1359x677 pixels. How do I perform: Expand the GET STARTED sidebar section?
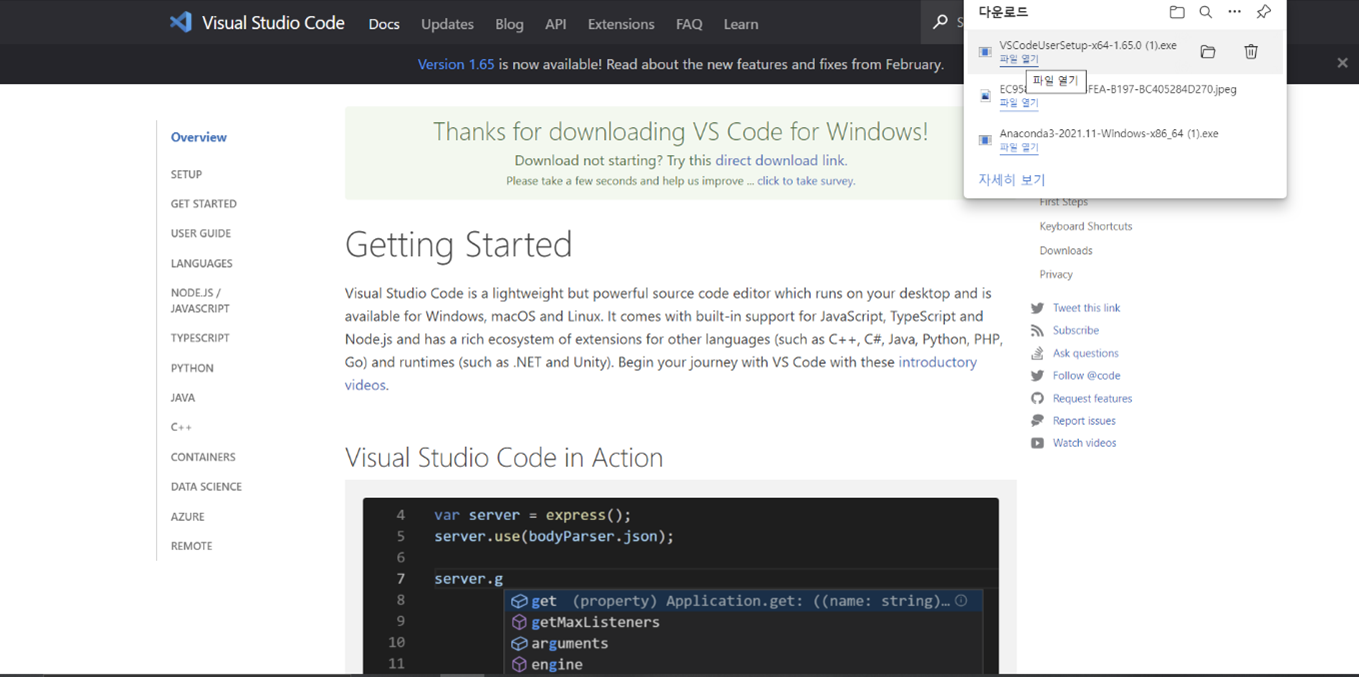pos(203,204)
